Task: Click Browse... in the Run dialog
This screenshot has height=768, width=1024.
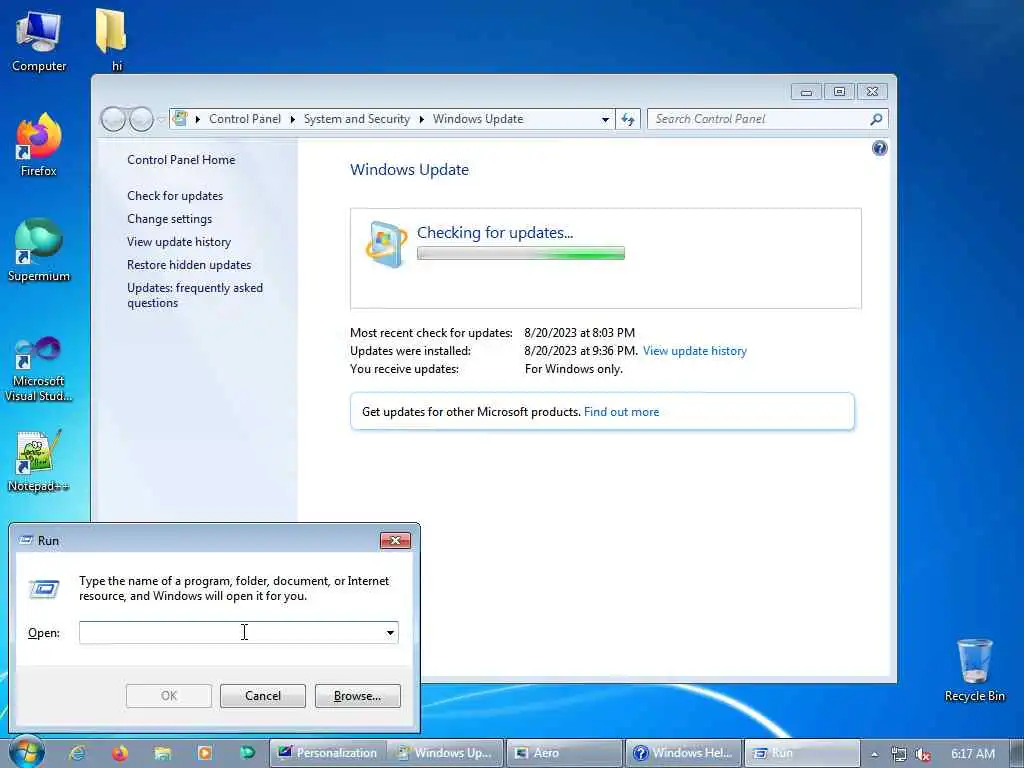Action: (x=357, y=696)
